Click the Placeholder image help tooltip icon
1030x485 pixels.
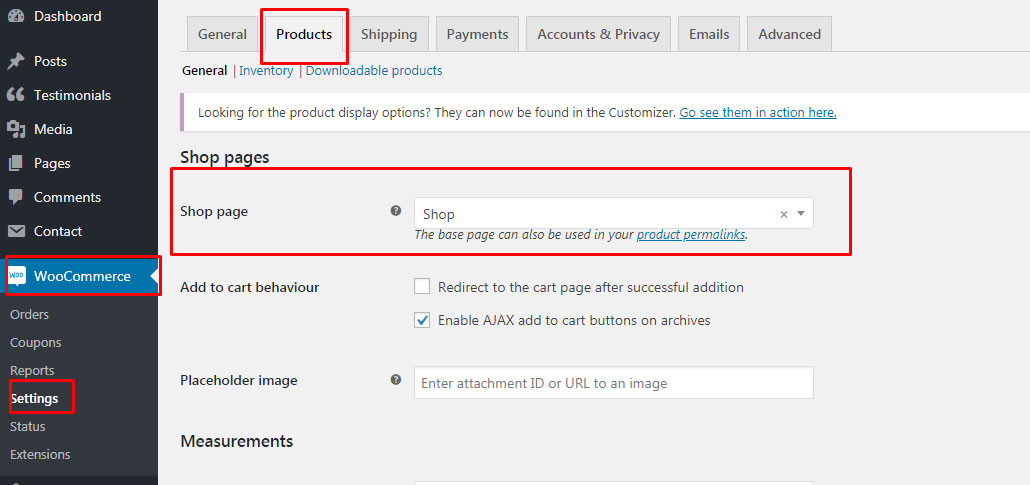pyautogui.click(x=395, y=379)
